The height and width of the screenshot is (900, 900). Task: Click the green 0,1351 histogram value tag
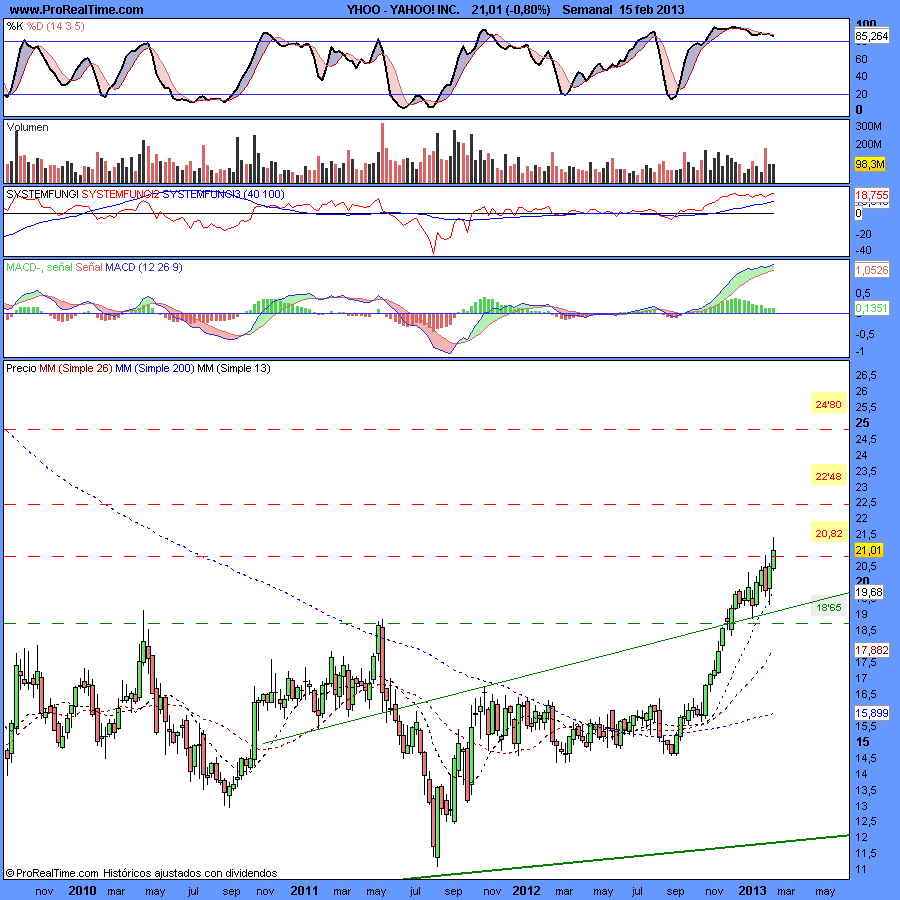pyautogui.click(x=872, y=308)
